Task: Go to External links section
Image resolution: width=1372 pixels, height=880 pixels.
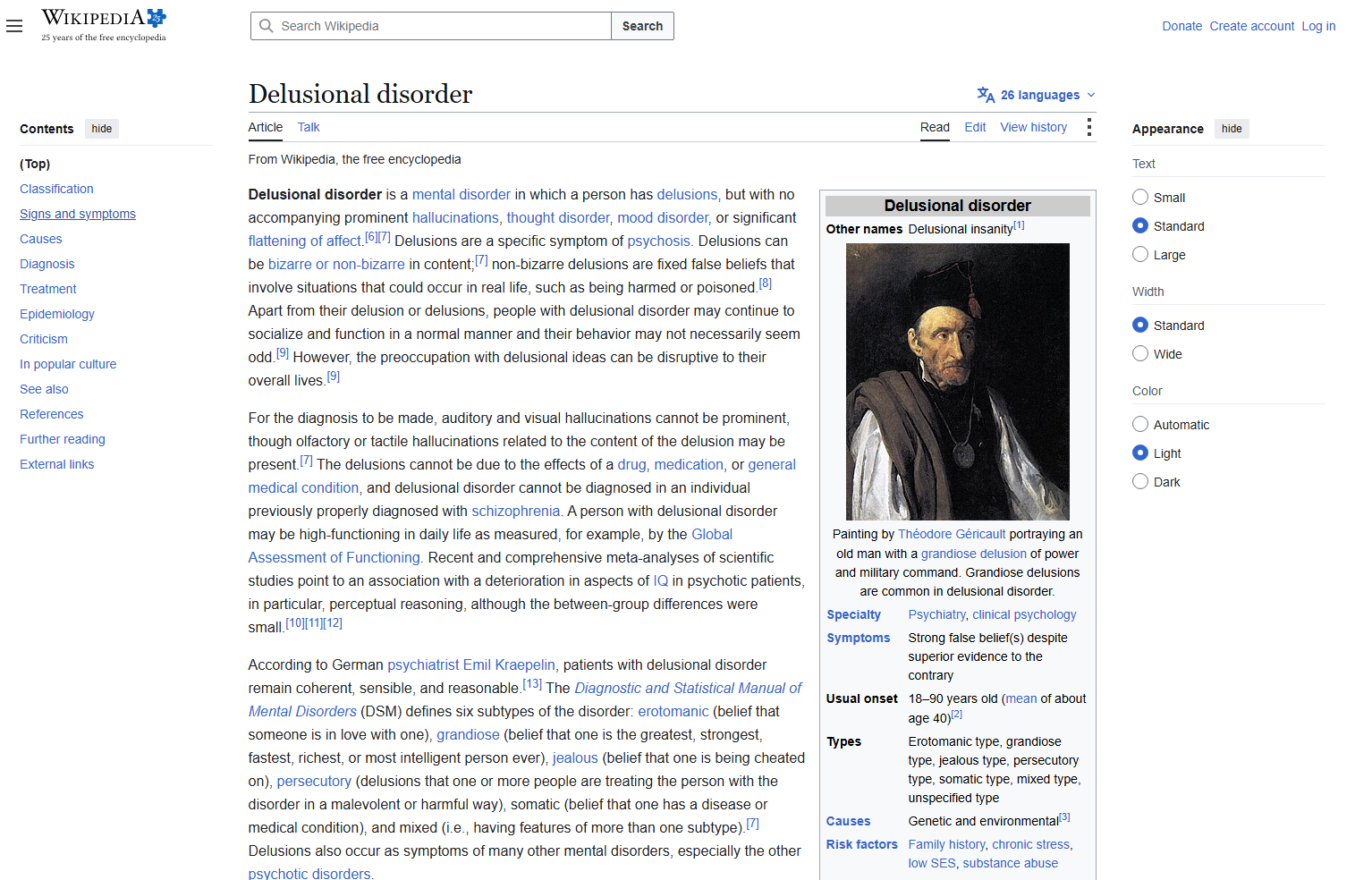Action: [x=57, y=464]
